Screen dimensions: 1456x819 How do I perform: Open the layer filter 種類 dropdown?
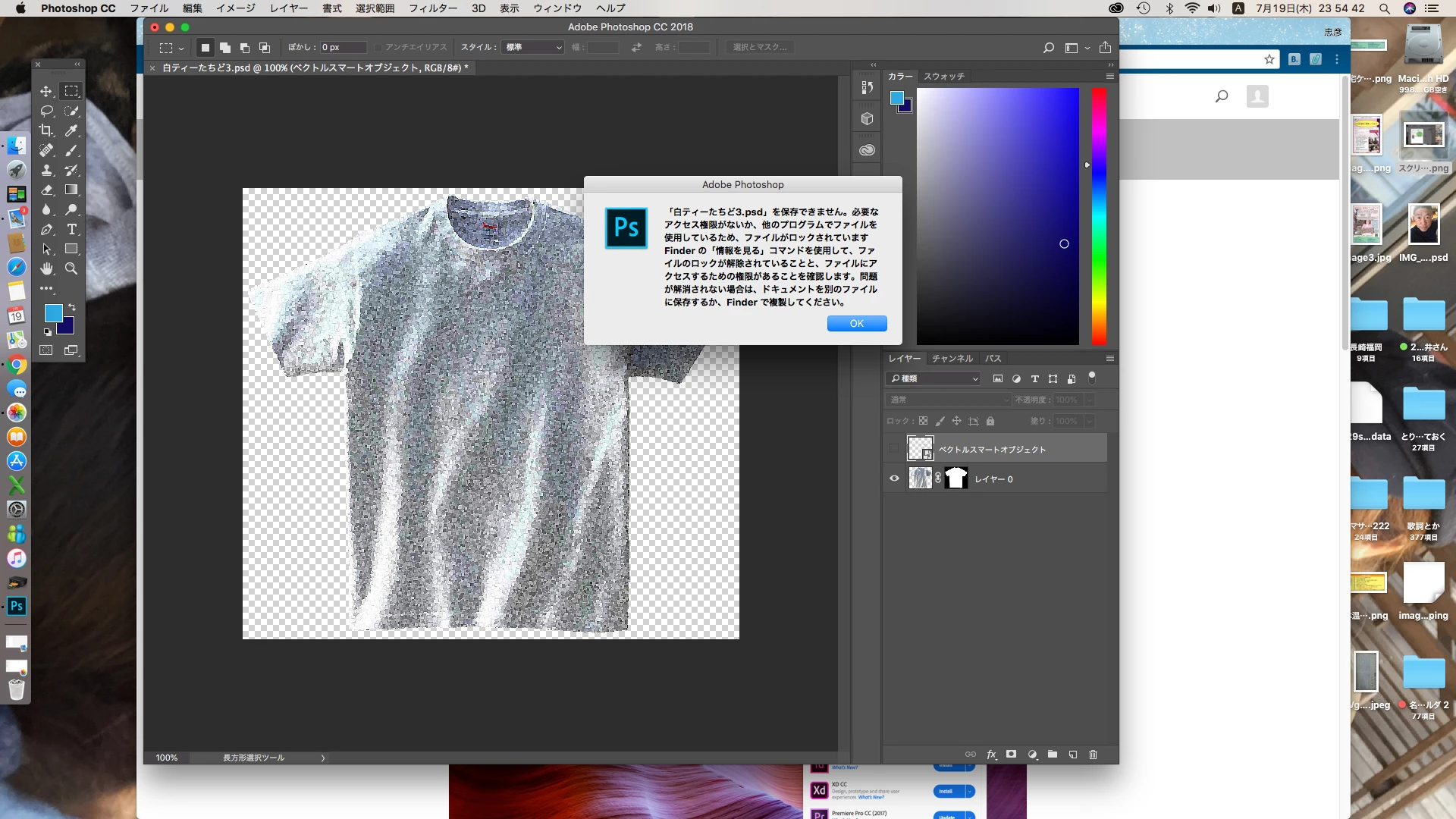tap(934, 378)
